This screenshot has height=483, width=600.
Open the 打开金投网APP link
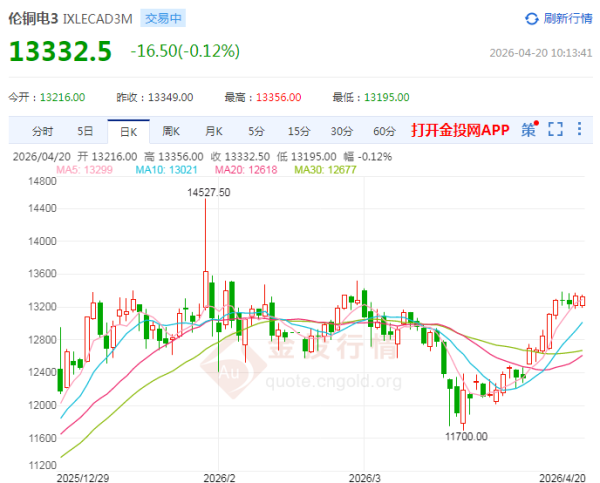(460, 130)
